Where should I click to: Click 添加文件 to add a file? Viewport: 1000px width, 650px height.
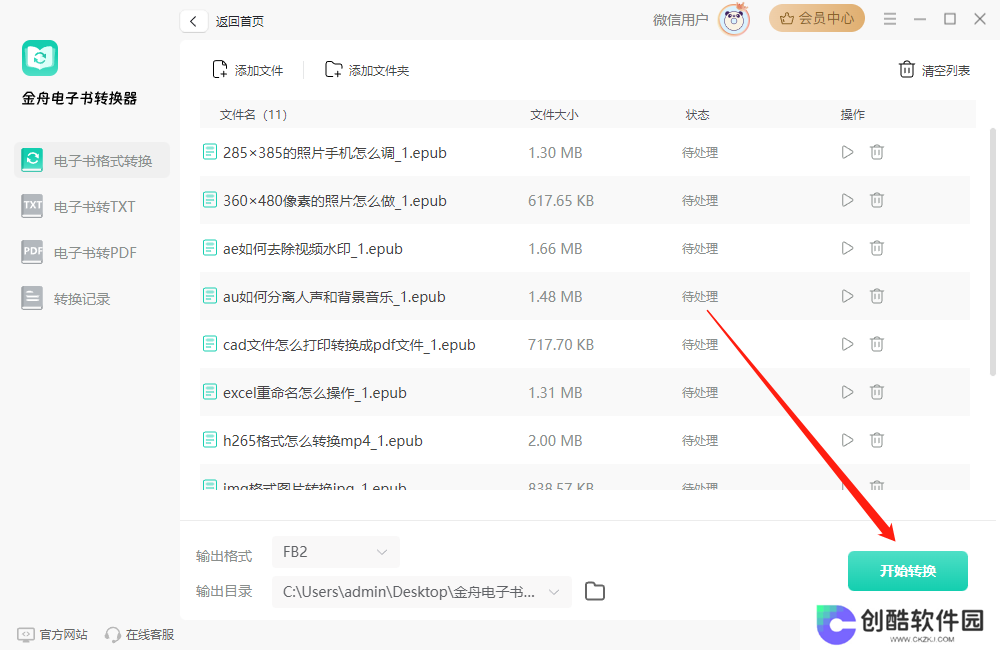247,70
